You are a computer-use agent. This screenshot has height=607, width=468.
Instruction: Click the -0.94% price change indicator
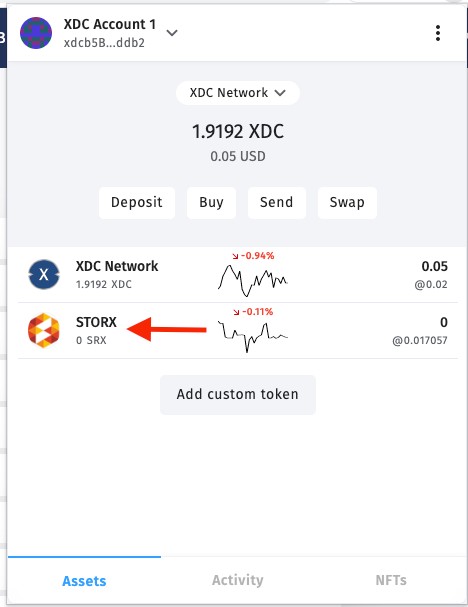[x=253, y=255]
